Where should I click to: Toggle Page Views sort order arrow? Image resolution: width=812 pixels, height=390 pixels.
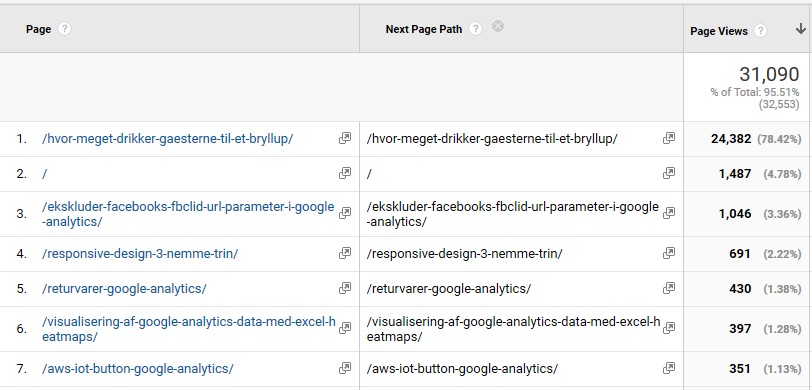(801, 30)
